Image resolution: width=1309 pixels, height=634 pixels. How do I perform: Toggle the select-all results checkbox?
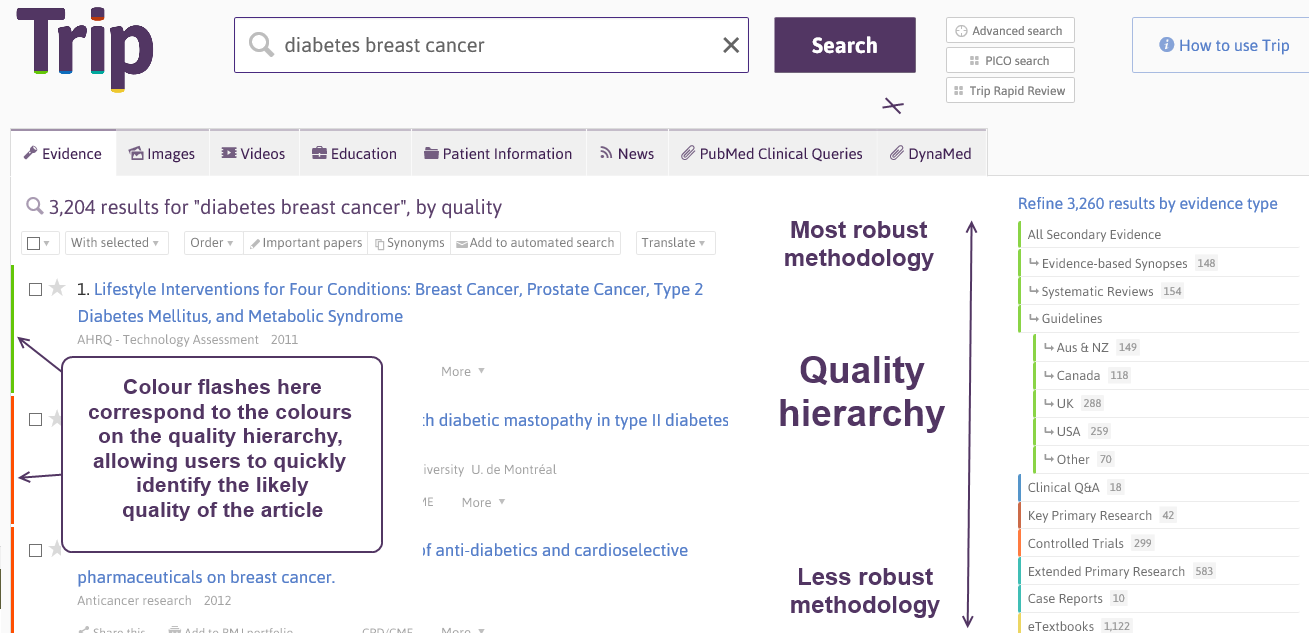click(x=34, y=243)
